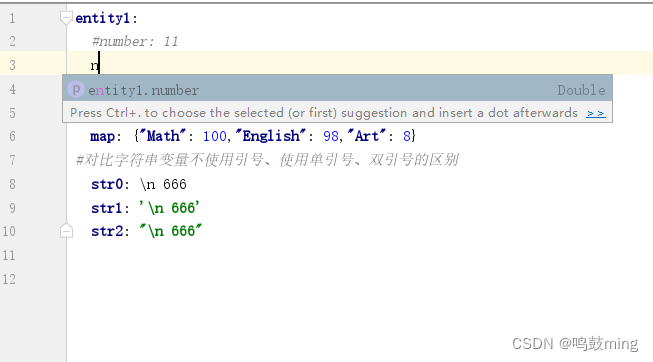The image size is (653, 362).
Task: Click the fold end marker on line 10
Action: click(66, 231)
